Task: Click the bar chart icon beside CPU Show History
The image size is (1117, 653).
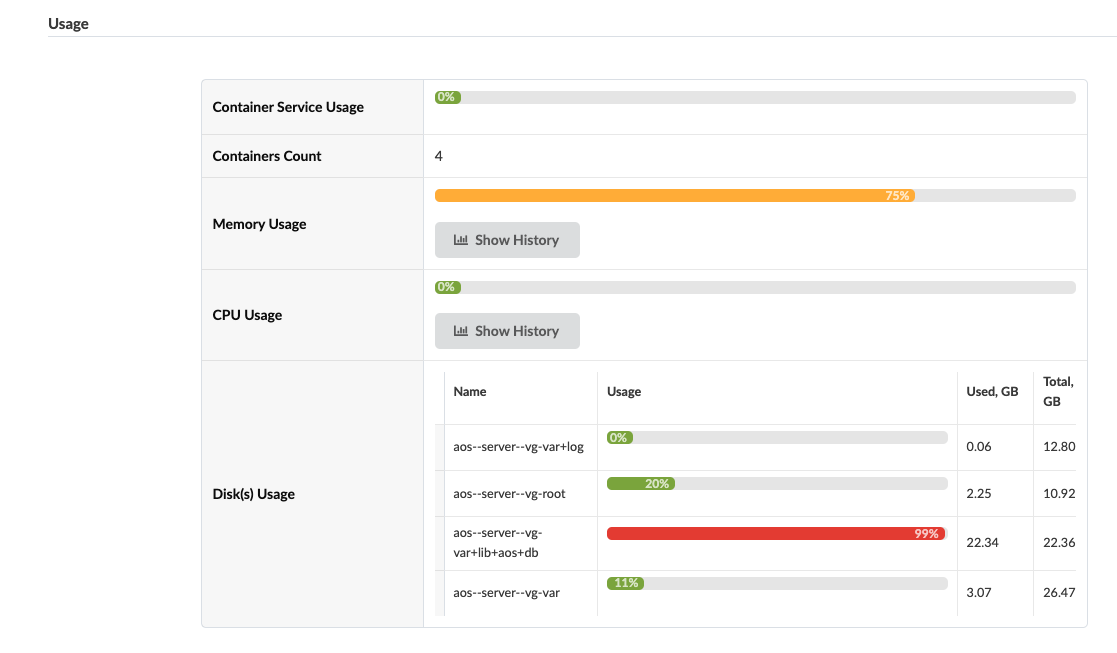Action: point(461,331)
